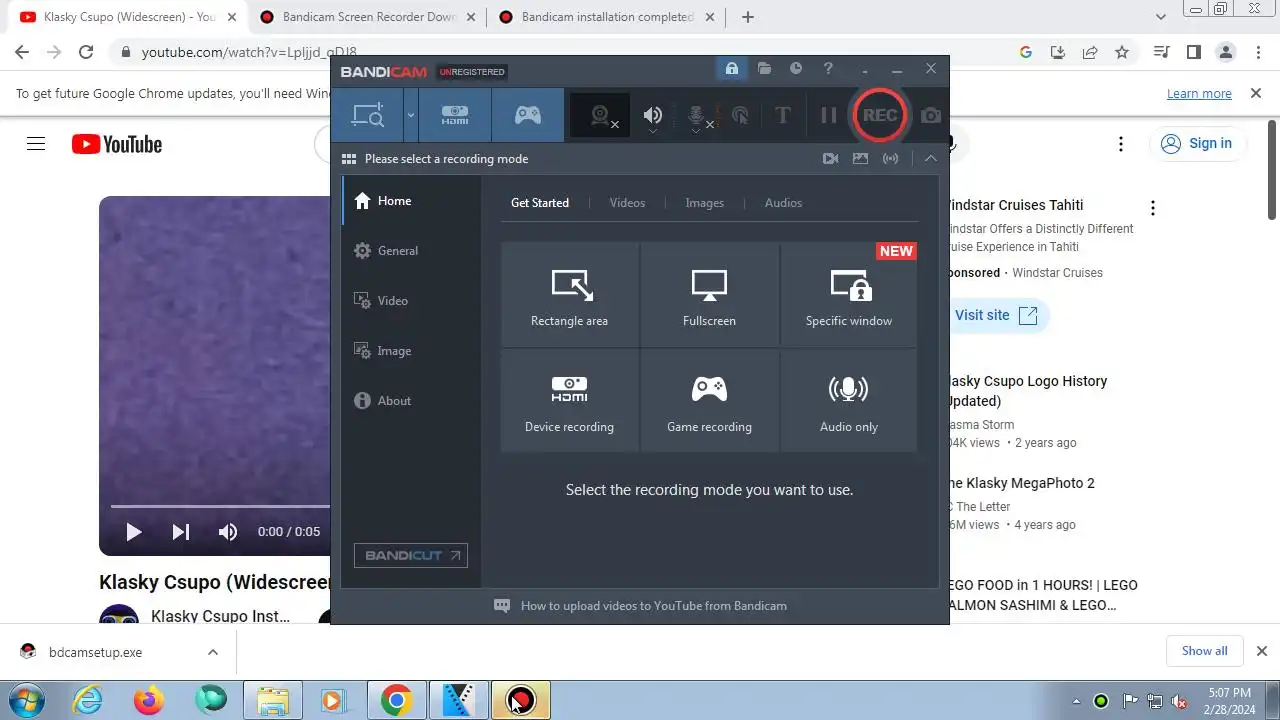1280x720 pixels.
Task: Open the About section in Bandicam sidebar
Action: click(x=411, y=401)
